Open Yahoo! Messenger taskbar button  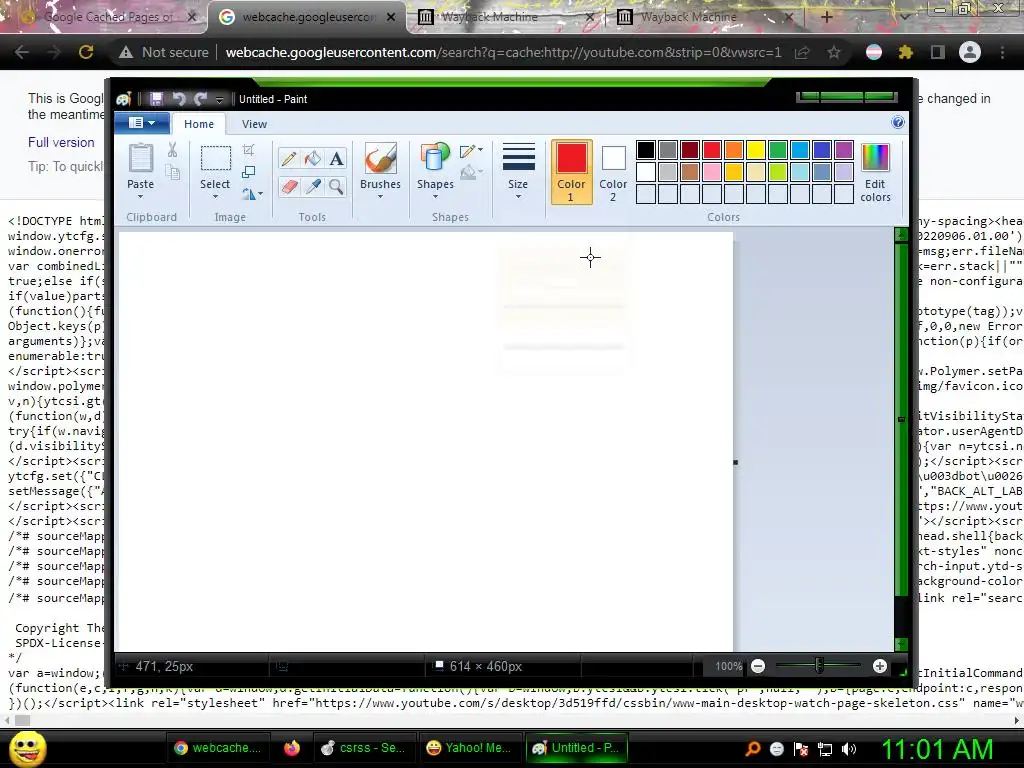click(x=470, y=748)
